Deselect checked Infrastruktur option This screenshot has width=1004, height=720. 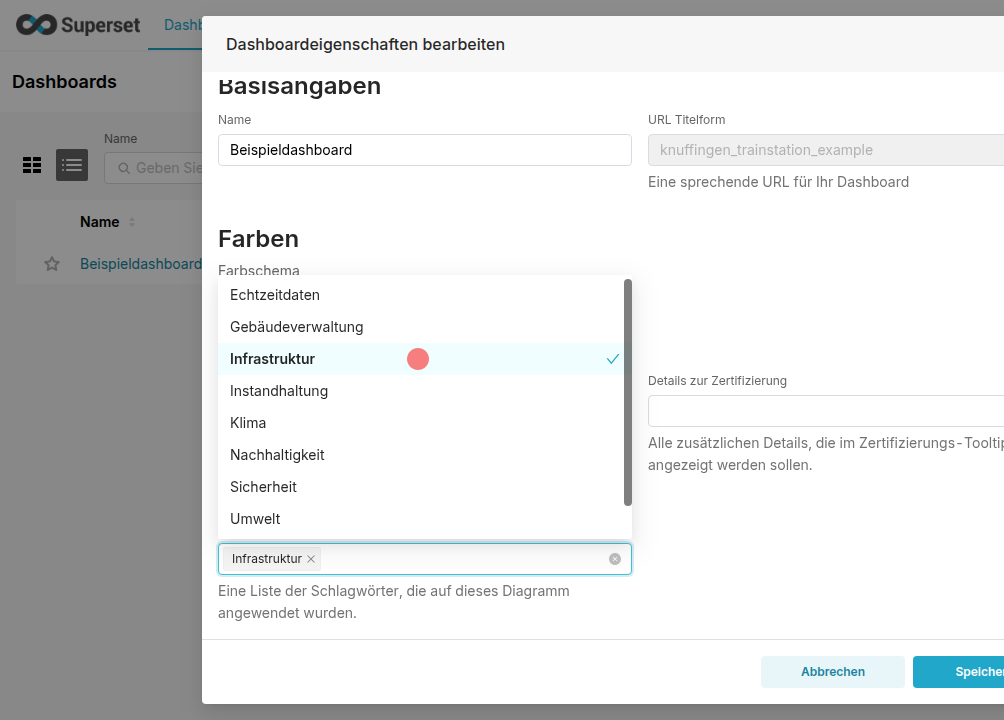tap(420, 359)
